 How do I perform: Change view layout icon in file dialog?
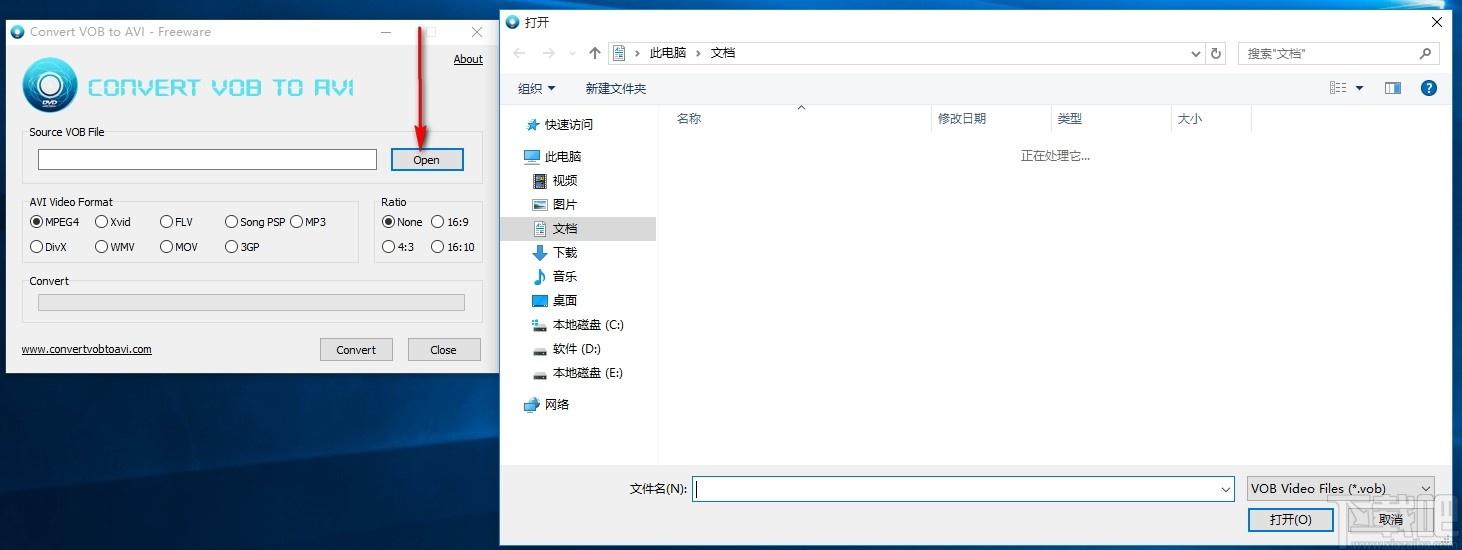click(1338, 88)
